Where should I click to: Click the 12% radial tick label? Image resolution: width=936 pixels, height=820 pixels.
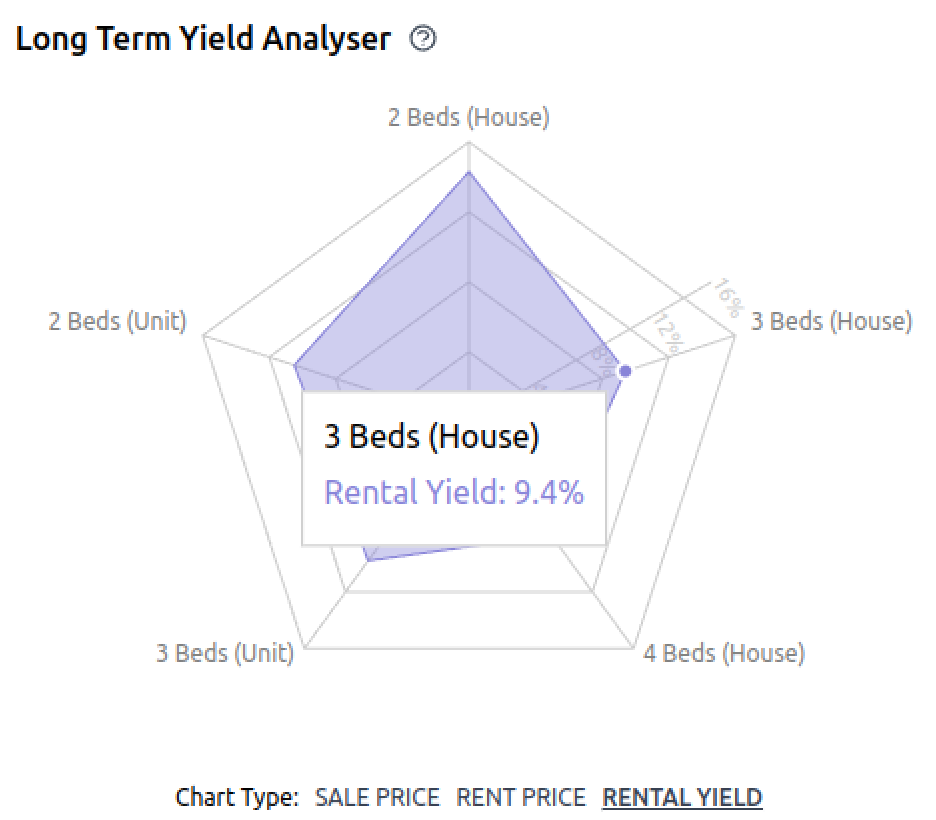[668, 334]
